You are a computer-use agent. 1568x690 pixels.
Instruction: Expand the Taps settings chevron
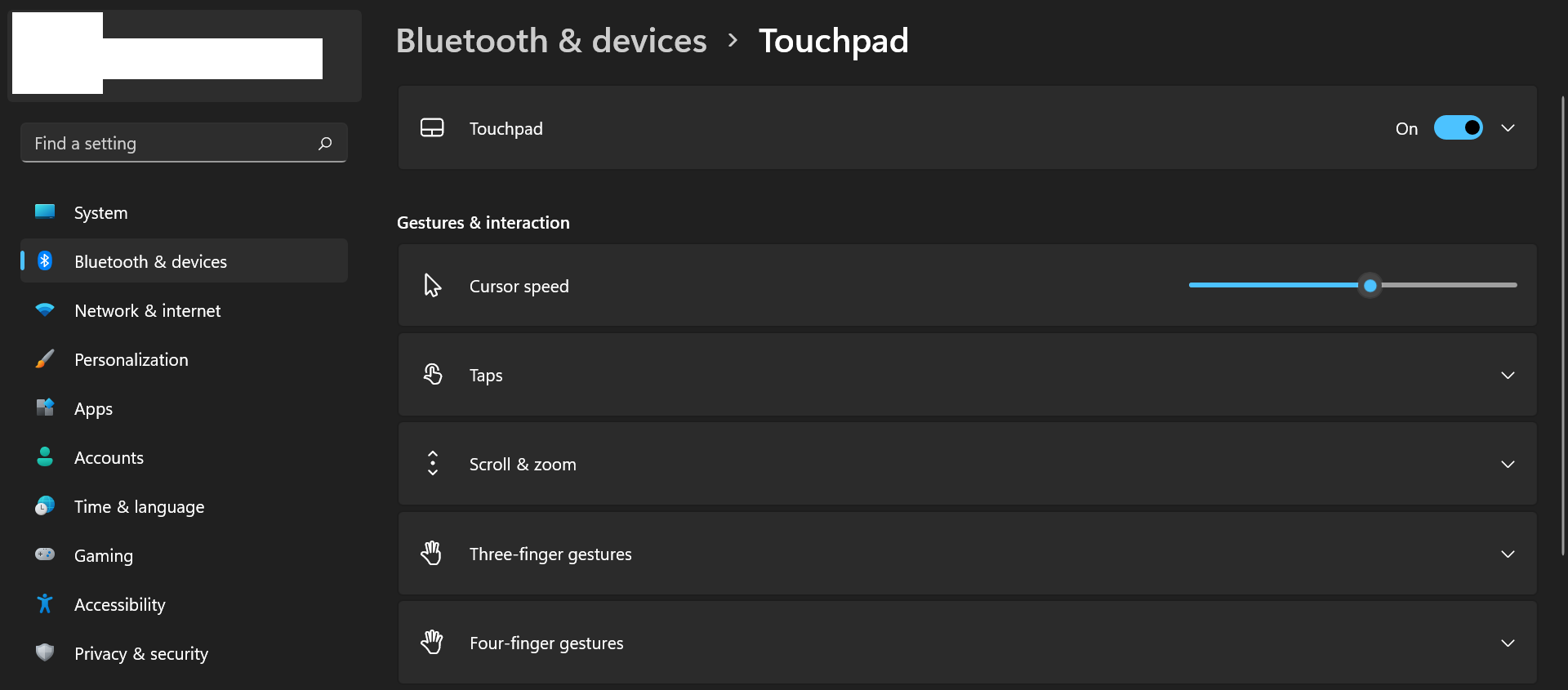(x=1508, y=376)
